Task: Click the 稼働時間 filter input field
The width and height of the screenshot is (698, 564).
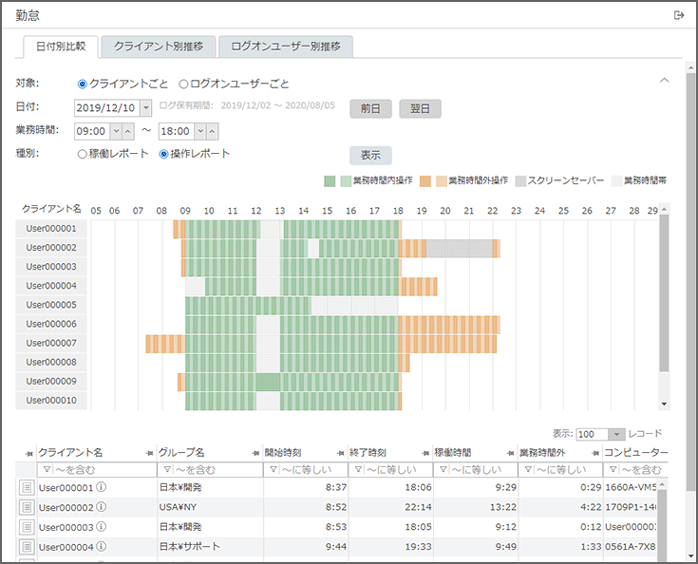Action: pyautogui.click(x=475, y=470)
